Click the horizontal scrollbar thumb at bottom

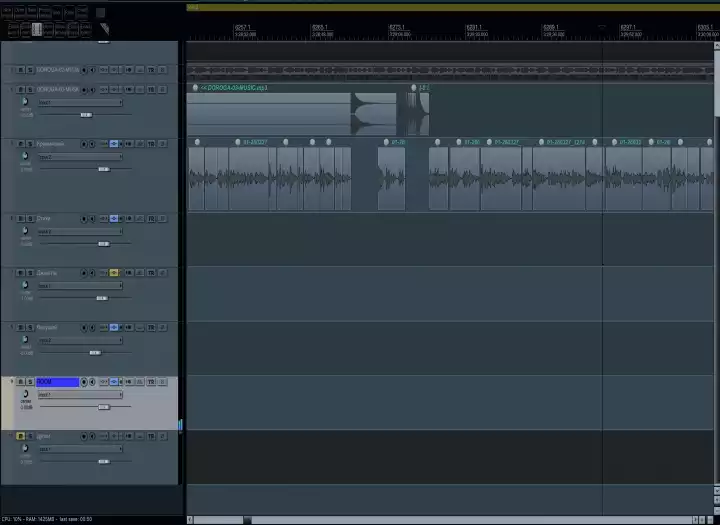tap(219, 520)
